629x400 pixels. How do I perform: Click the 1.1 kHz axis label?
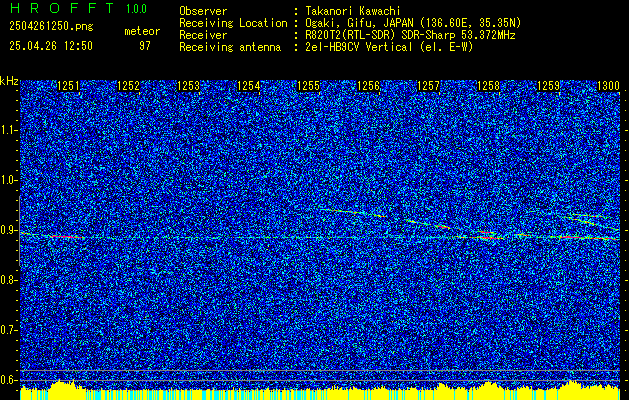tap(8, 130)
